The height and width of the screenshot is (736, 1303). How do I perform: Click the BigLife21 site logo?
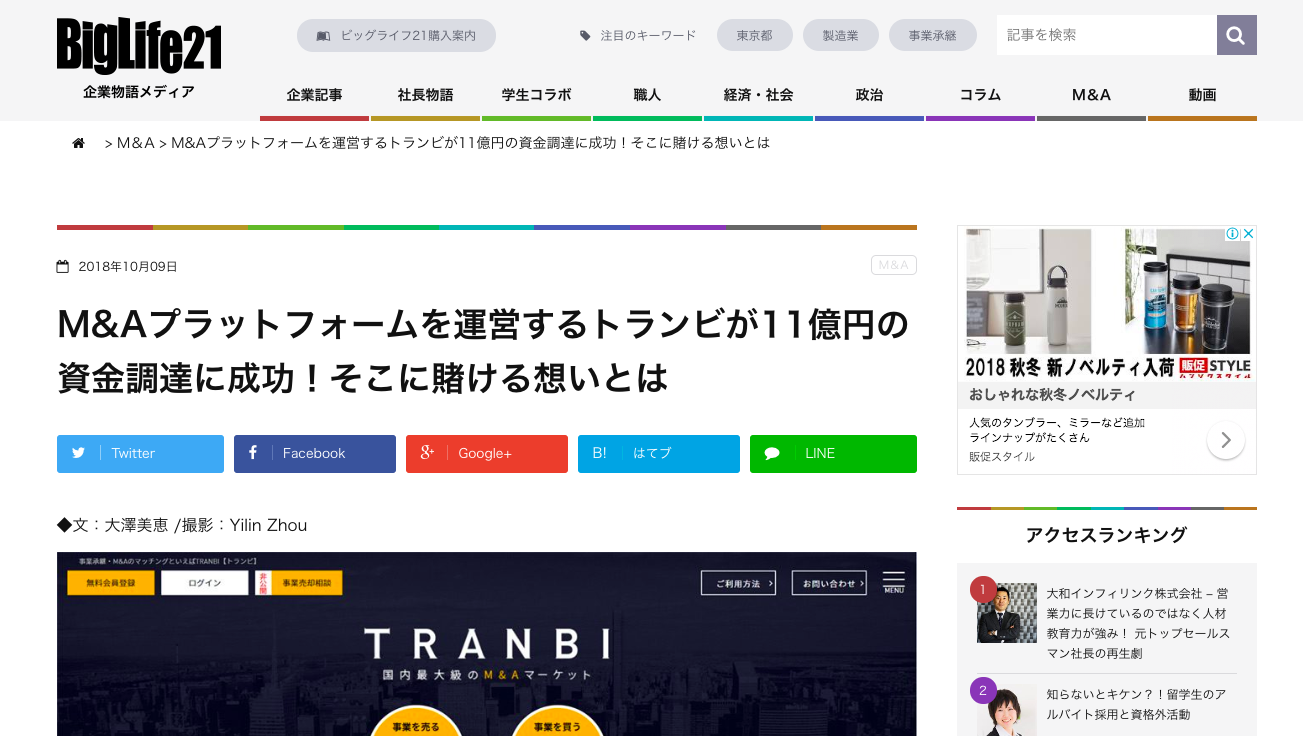(139, 46)
